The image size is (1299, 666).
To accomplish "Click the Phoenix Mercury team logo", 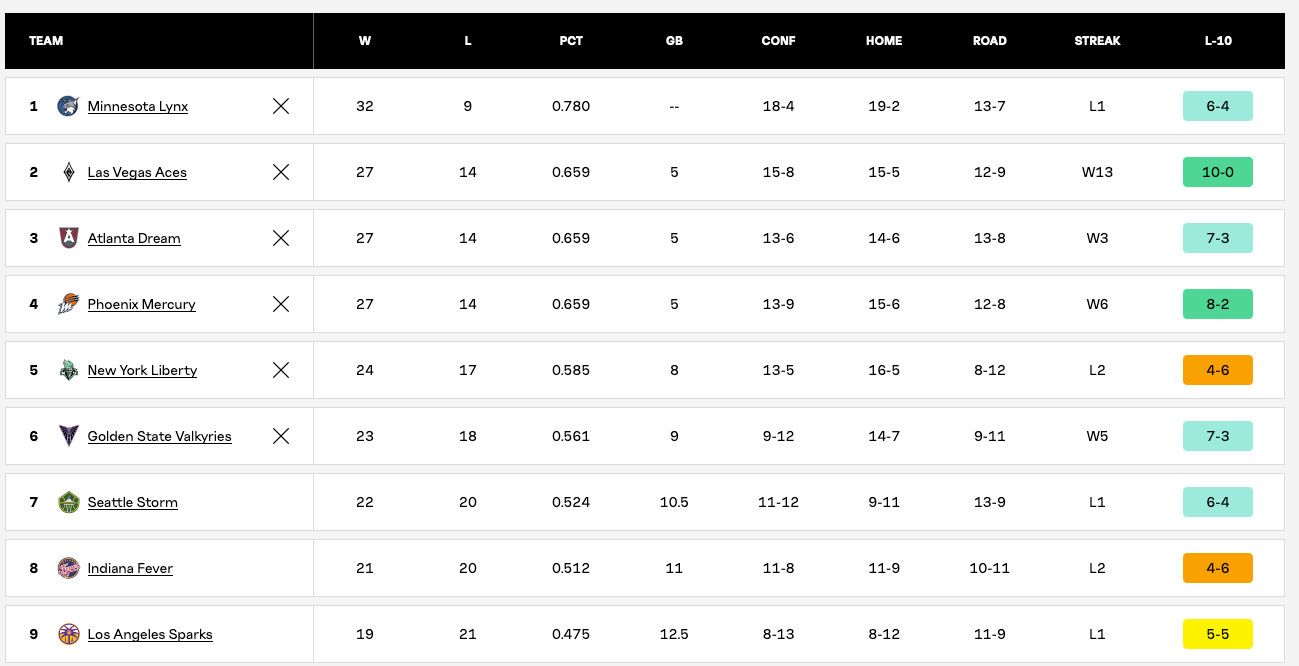I will [68, 304].
